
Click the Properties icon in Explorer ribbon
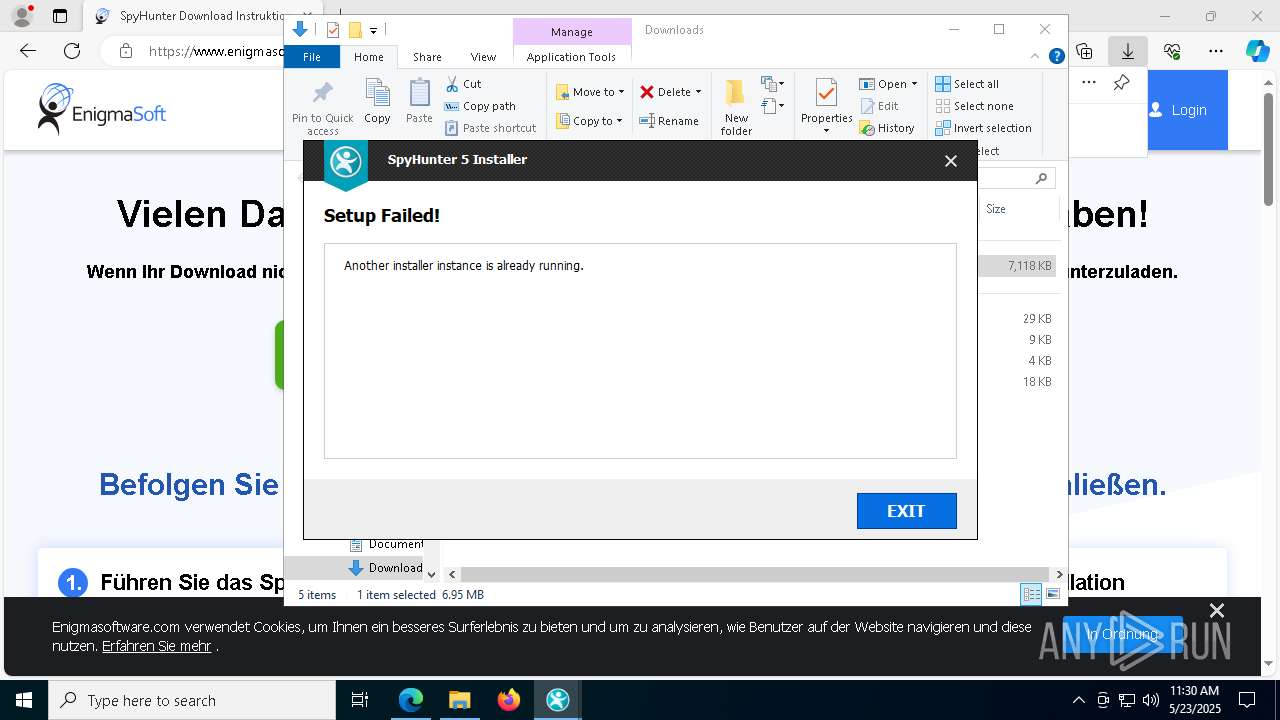click(x=826, y=94)
